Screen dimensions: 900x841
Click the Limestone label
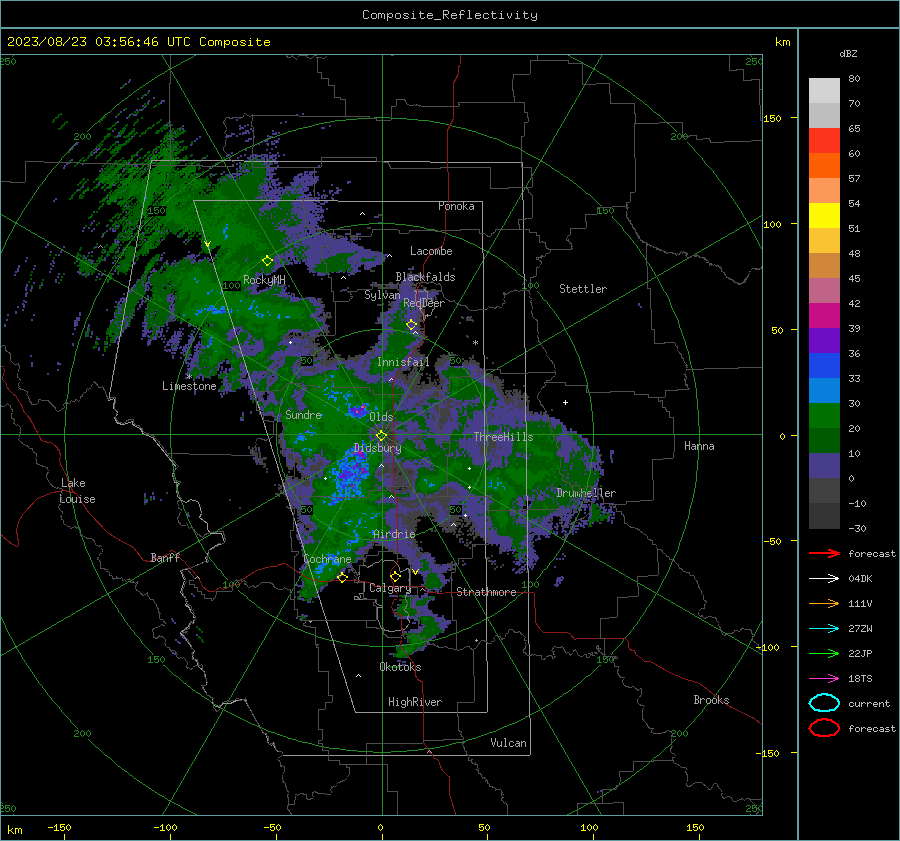tap(189, 386)
